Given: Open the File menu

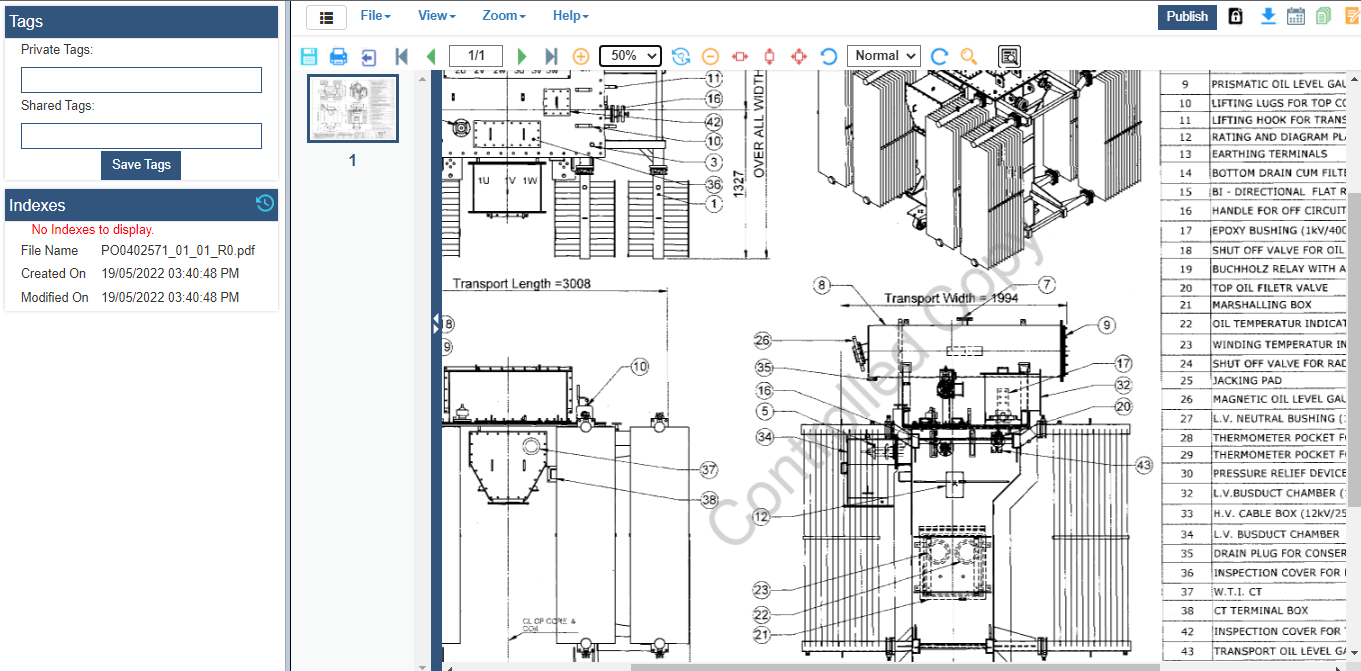Looking at the screenshot, I should [x=375, y=16].
